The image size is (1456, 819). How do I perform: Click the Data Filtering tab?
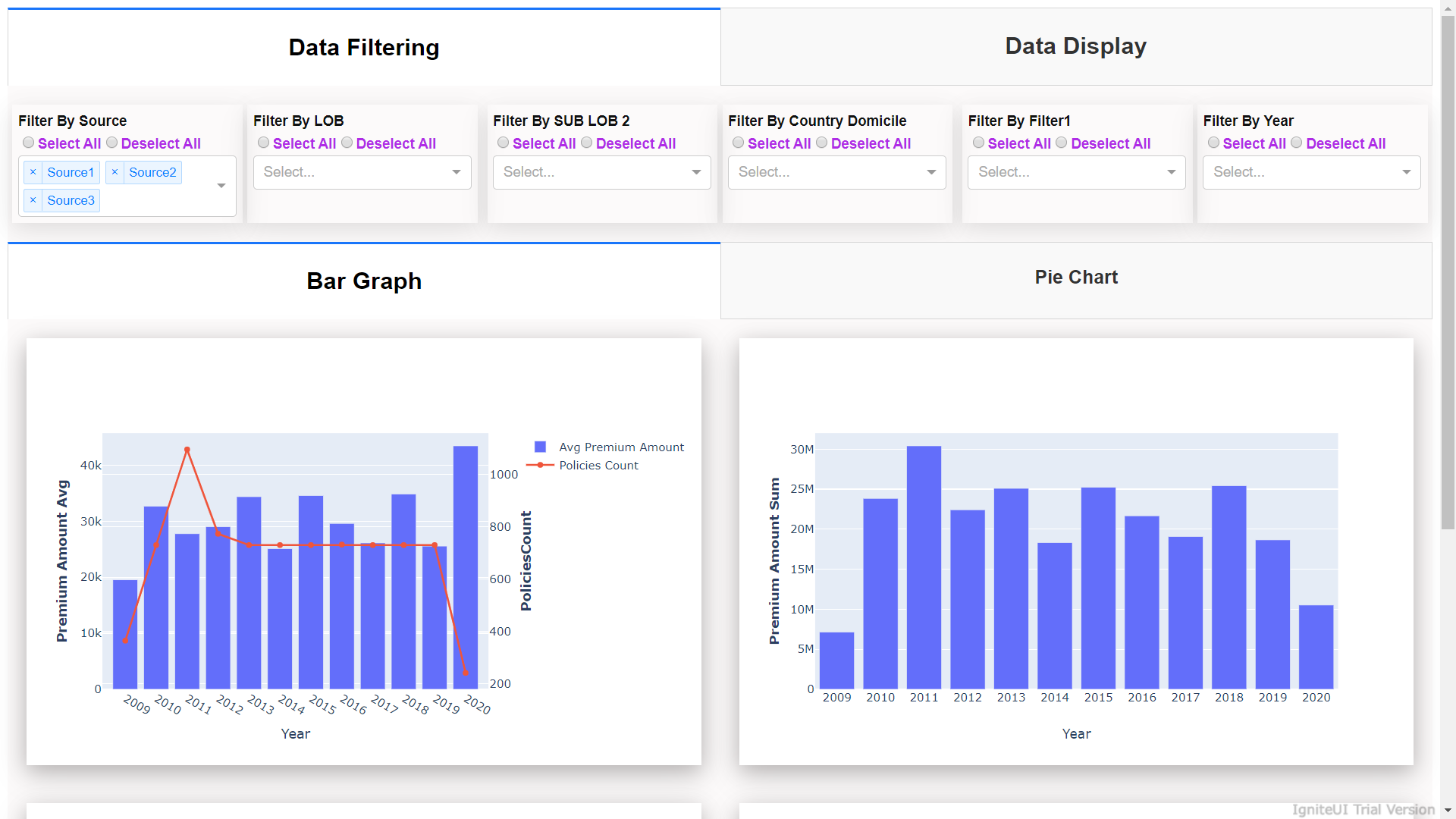pos(364,48)
